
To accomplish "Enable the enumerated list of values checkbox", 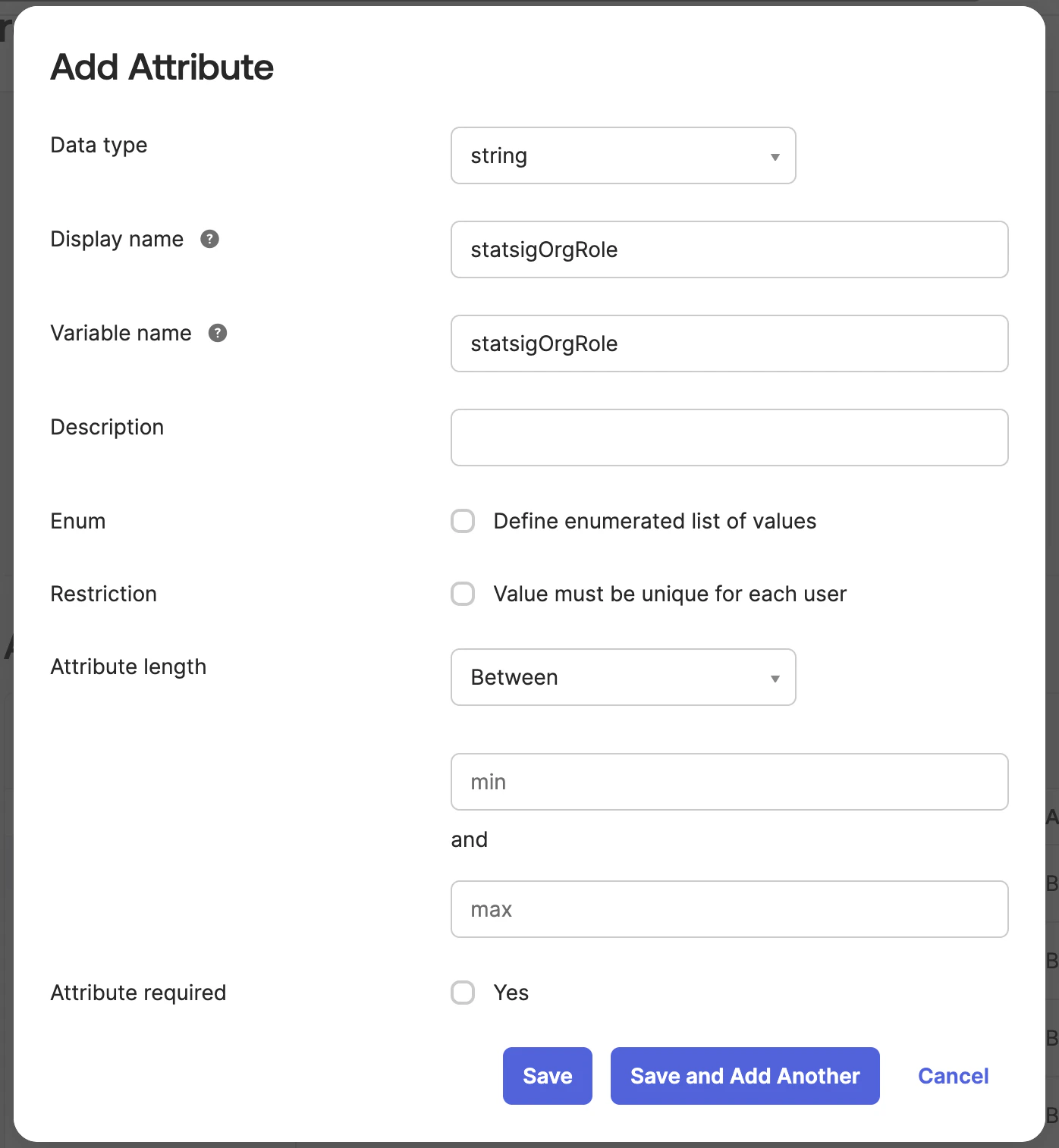I will click(462, 521).
